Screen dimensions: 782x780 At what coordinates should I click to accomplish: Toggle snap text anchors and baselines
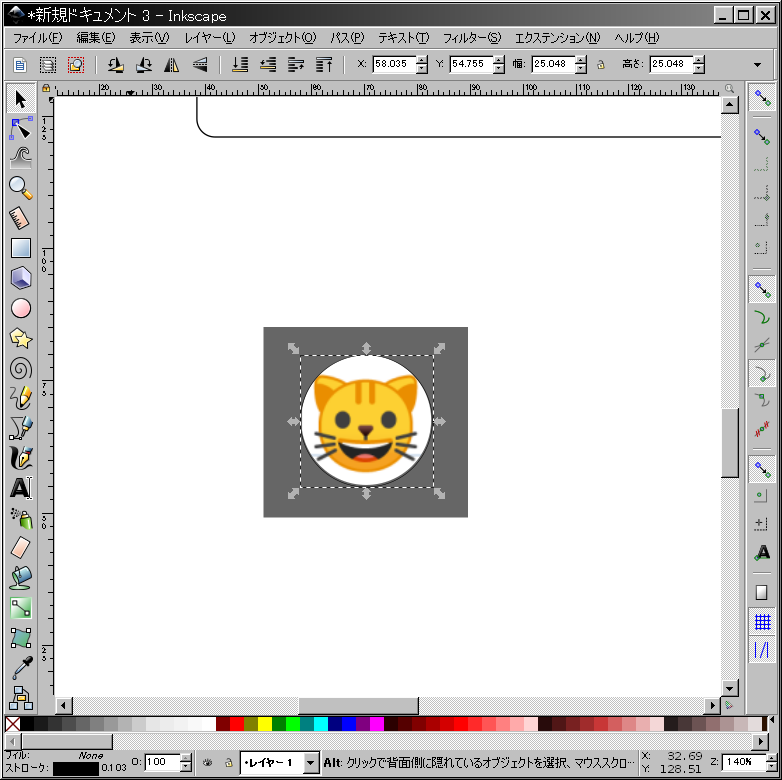[x=762, y=553]
